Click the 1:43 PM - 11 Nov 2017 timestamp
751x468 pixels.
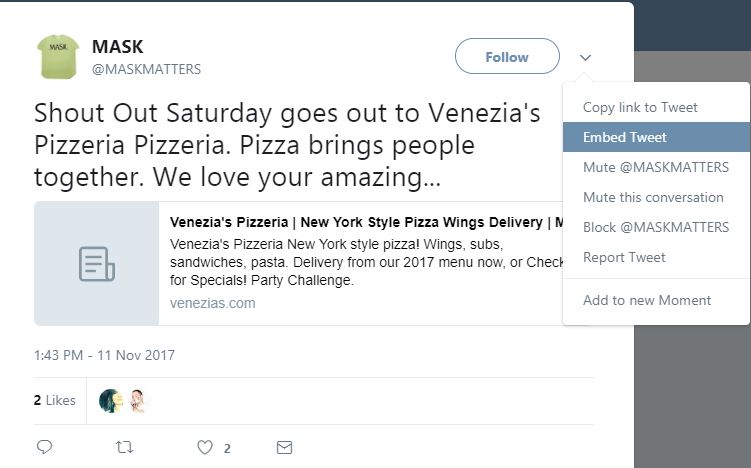coord(104,355)
